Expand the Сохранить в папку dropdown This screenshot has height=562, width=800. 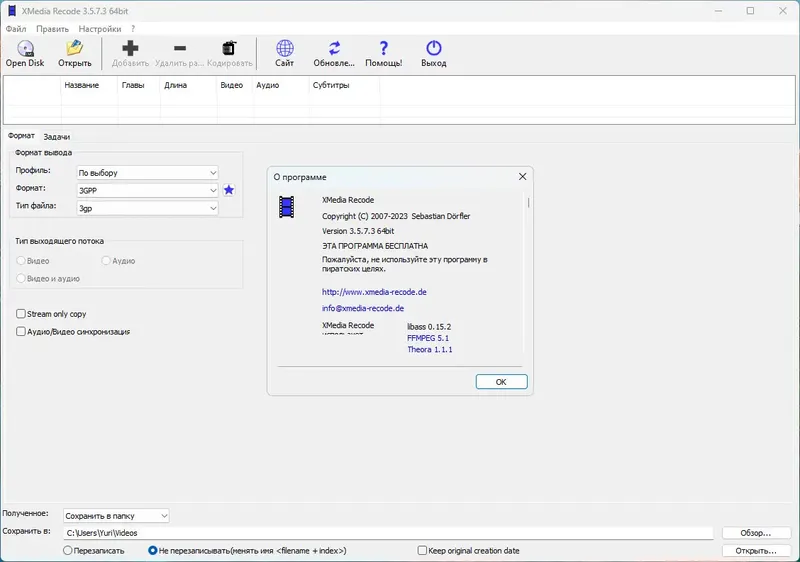[116, 516]
